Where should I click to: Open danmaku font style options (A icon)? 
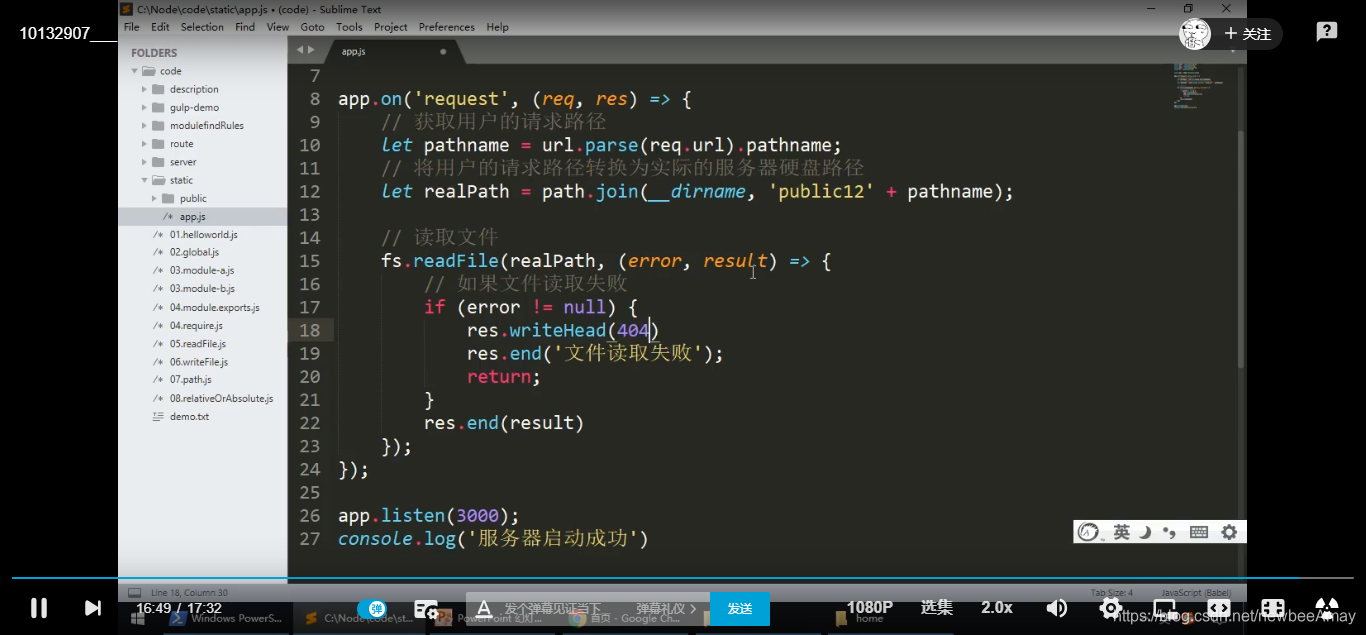click(484, 608)
